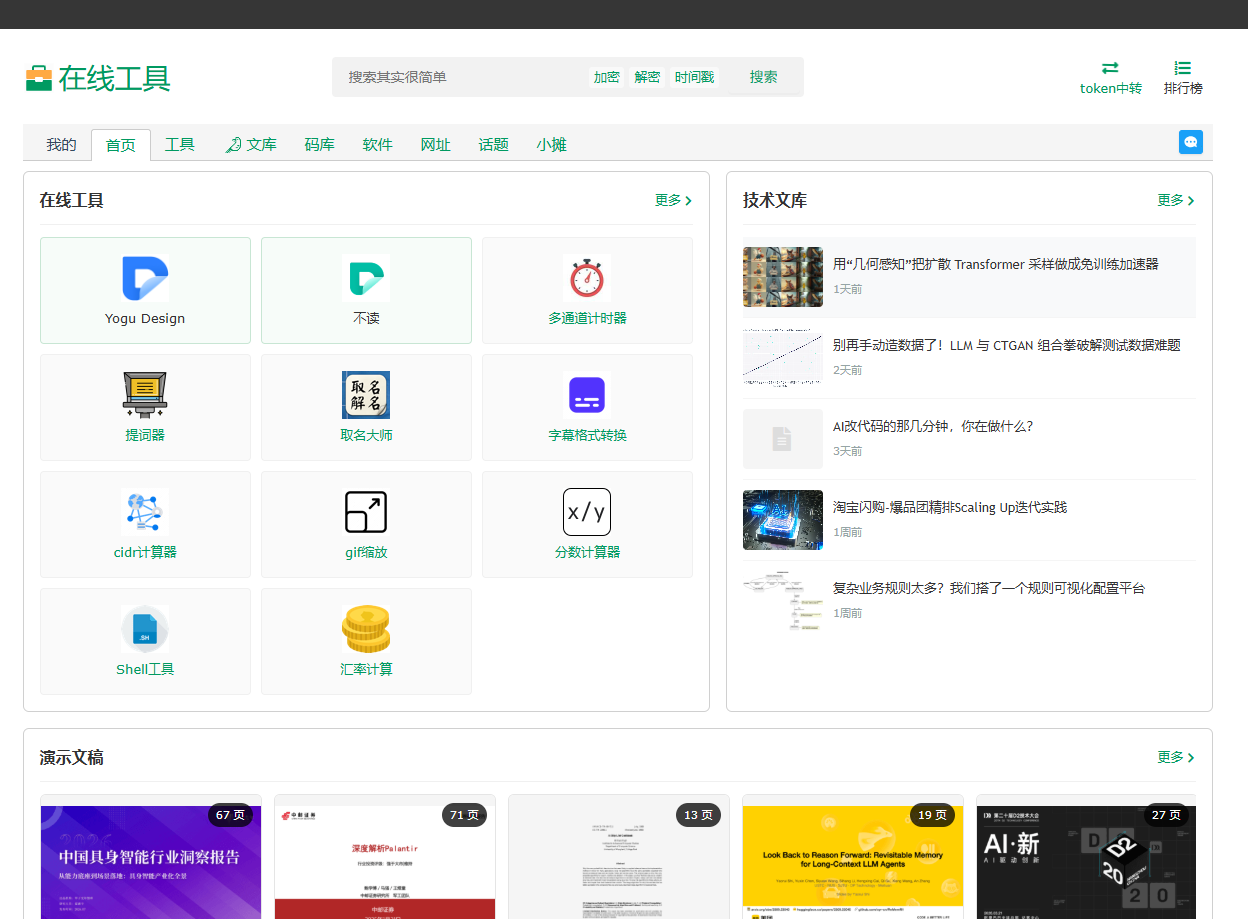Switch to the 文库 tab
1248x919 pixels.
pos(251,145)
